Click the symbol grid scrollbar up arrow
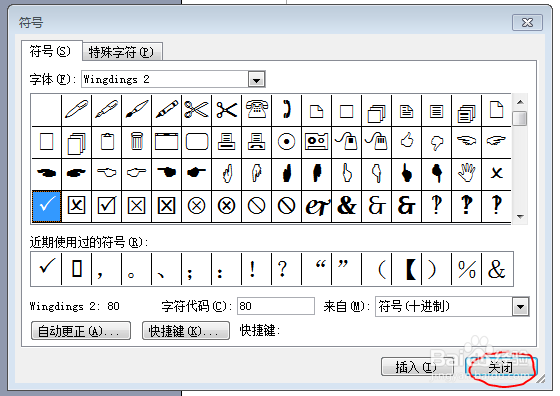Image resolution: width=560 pixels, height=396 pixels. coord(520,102)
